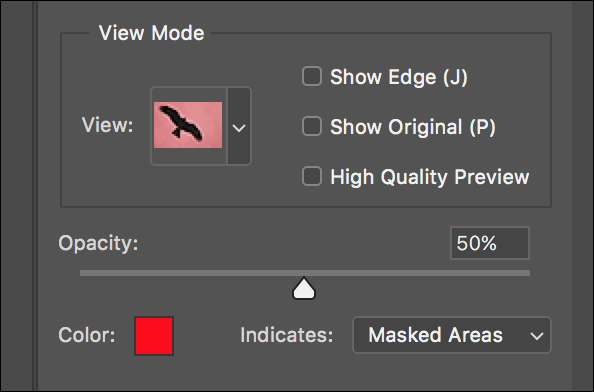Open the red mask Color swatch
The height and width of the screenshot is (392, 594).
[154, 336]
